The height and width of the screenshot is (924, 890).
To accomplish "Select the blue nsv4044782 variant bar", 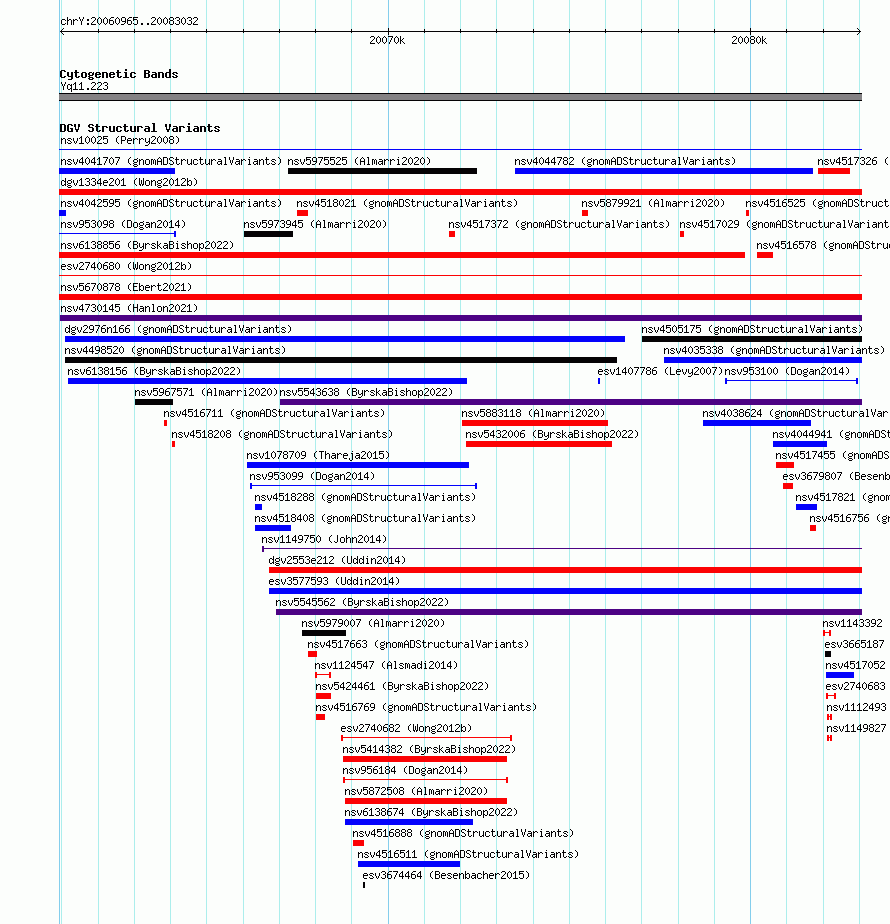I will [664, 171].
